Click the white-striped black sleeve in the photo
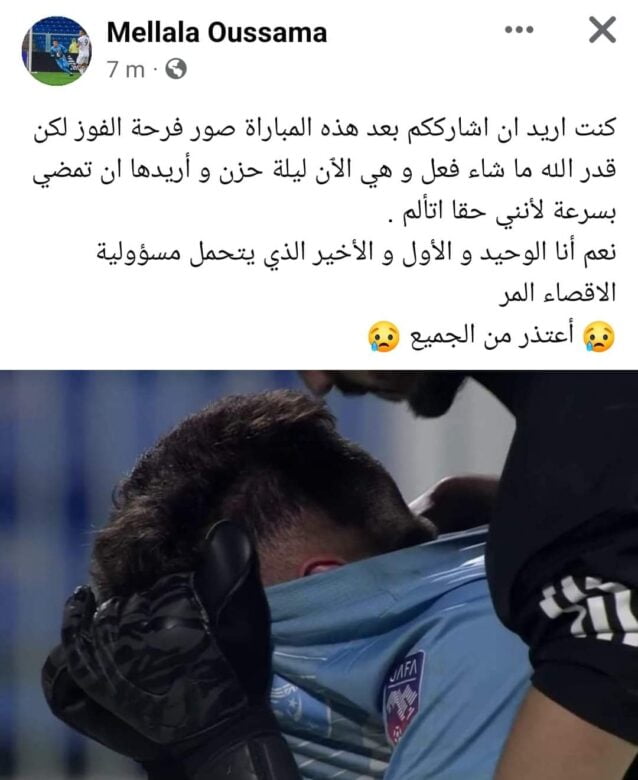 click(587, 609)
